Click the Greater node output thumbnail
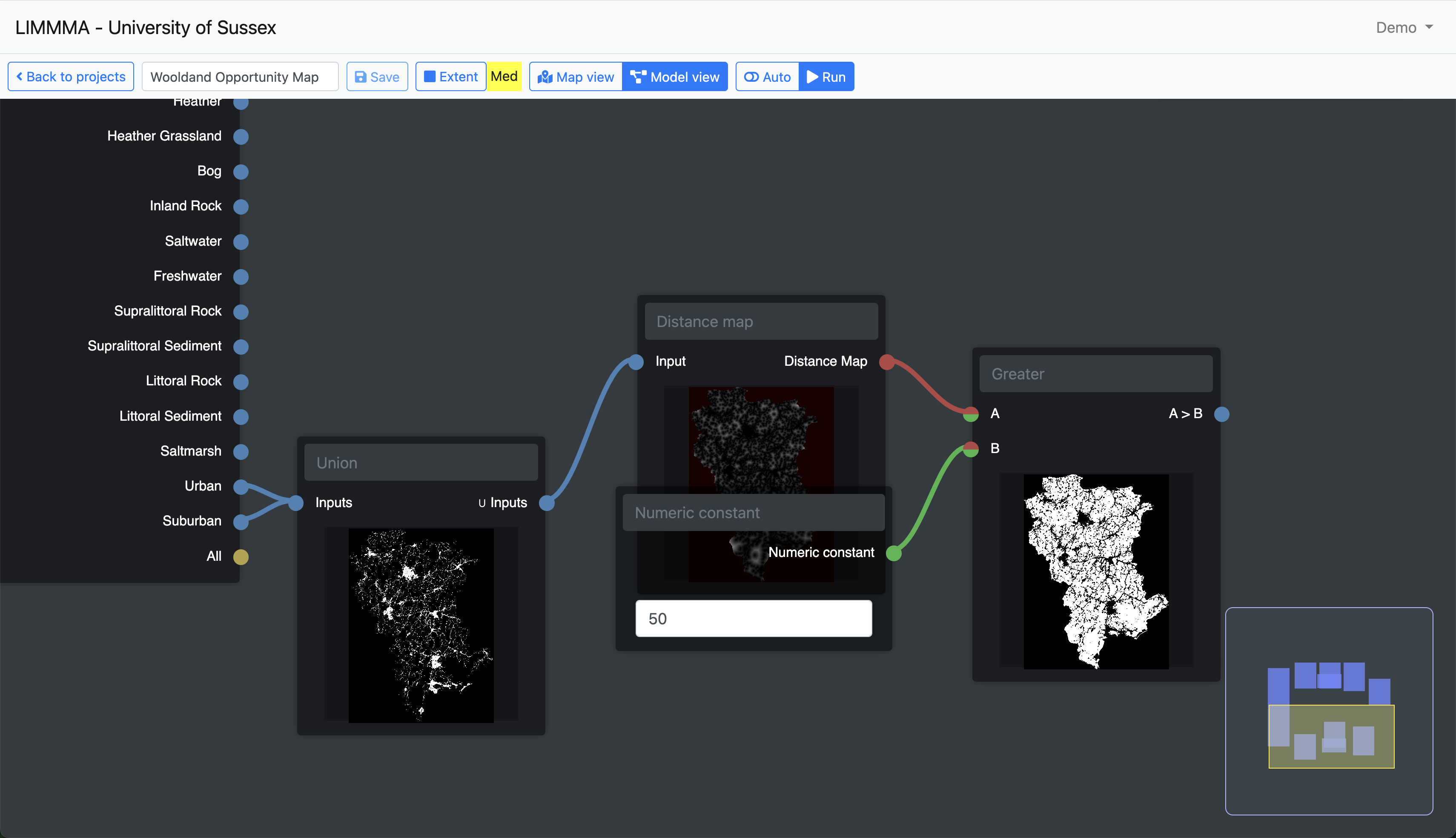This screenshot has width=1456, height=838. [1095, 571]
